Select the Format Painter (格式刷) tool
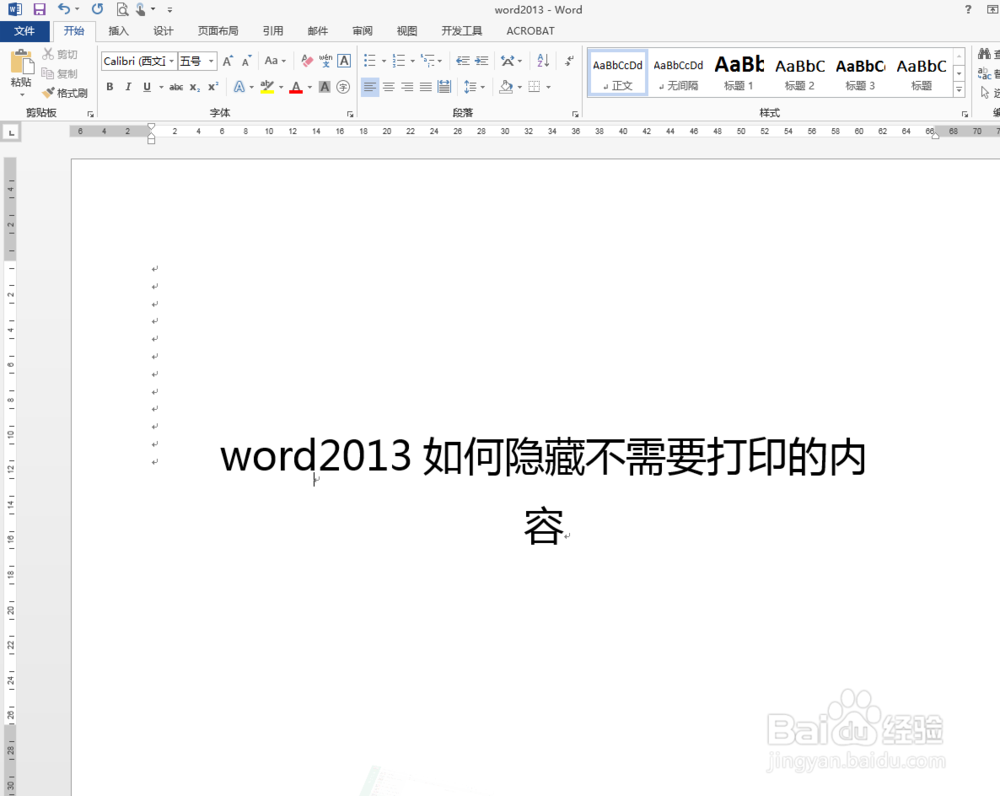The image size is (1000, 796). coord(64,92)
